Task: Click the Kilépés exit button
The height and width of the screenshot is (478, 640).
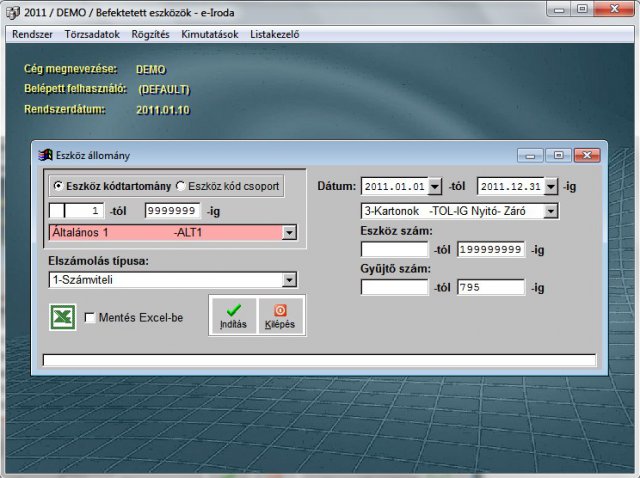Action: tap(279, 316)
